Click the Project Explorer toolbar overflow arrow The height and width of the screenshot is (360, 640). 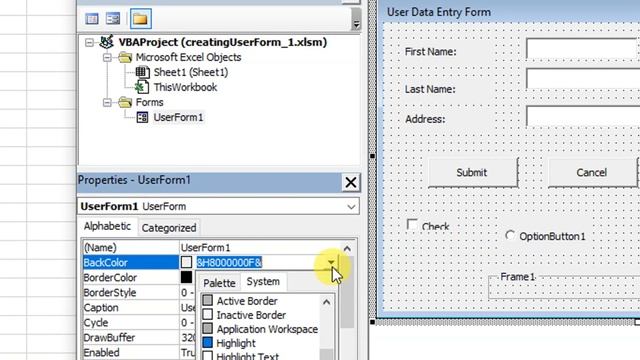tap(356, 19)
